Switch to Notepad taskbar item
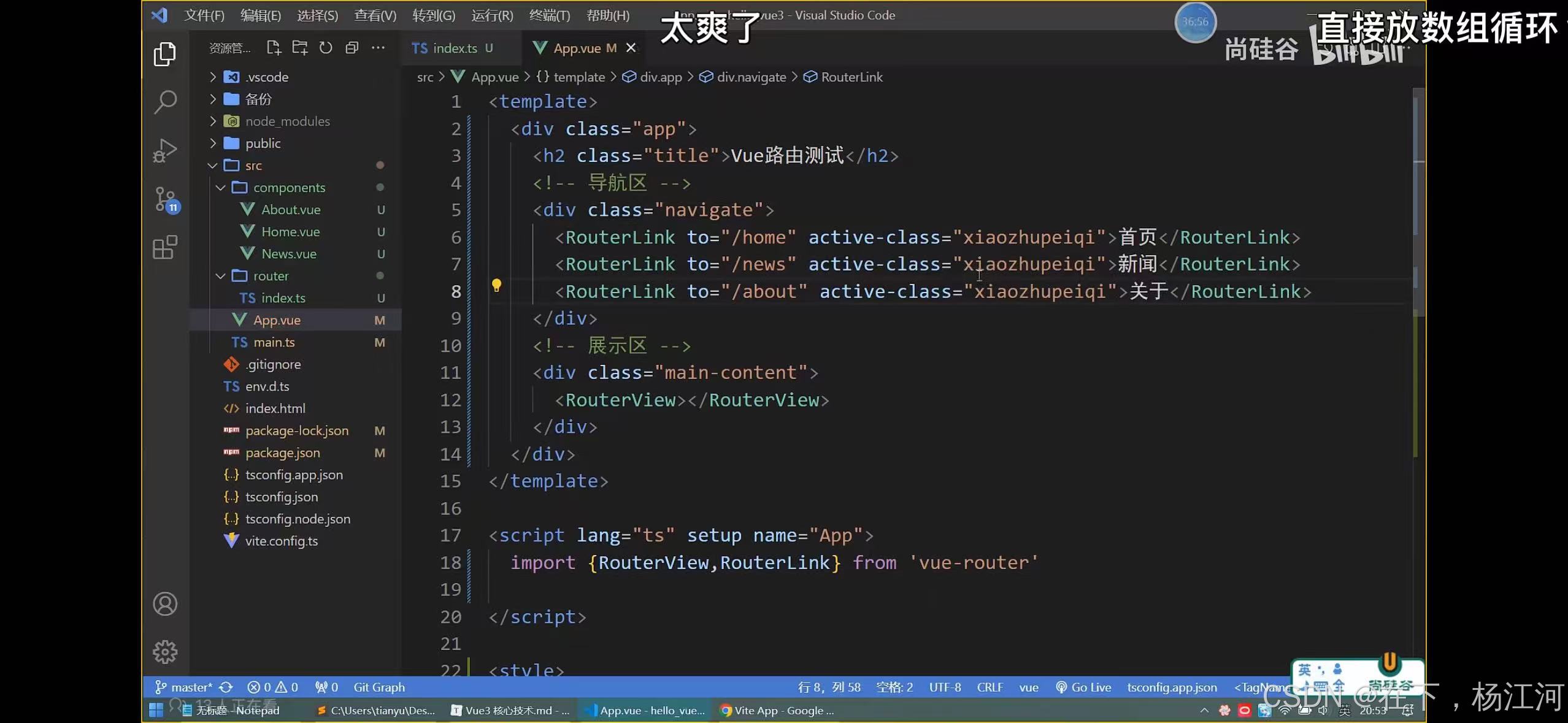 231,710
